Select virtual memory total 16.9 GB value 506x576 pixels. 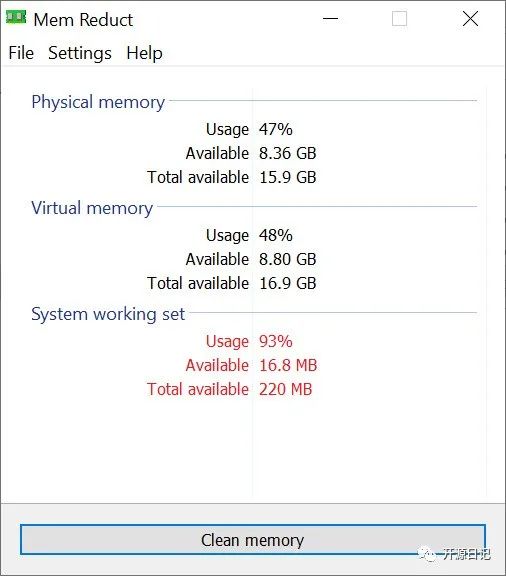click(288, 283)
